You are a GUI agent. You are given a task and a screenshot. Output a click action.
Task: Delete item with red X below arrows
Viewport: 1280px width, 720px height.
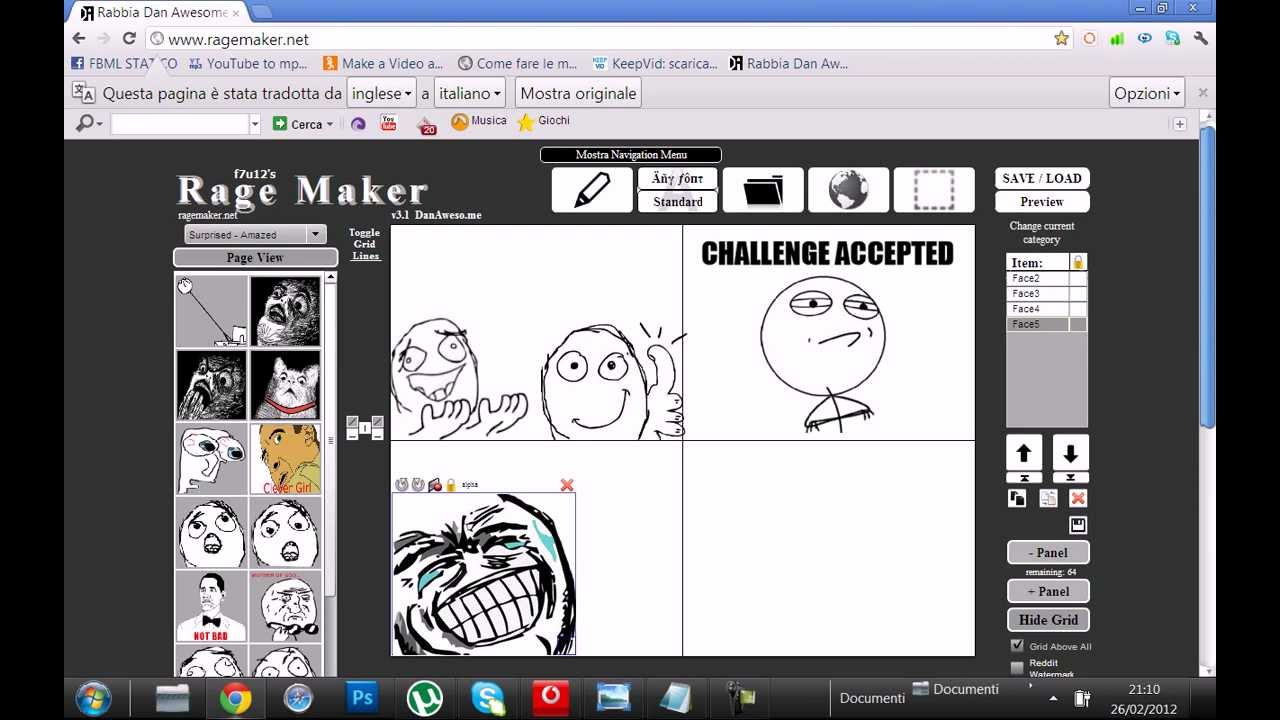tap(1078, 498)
